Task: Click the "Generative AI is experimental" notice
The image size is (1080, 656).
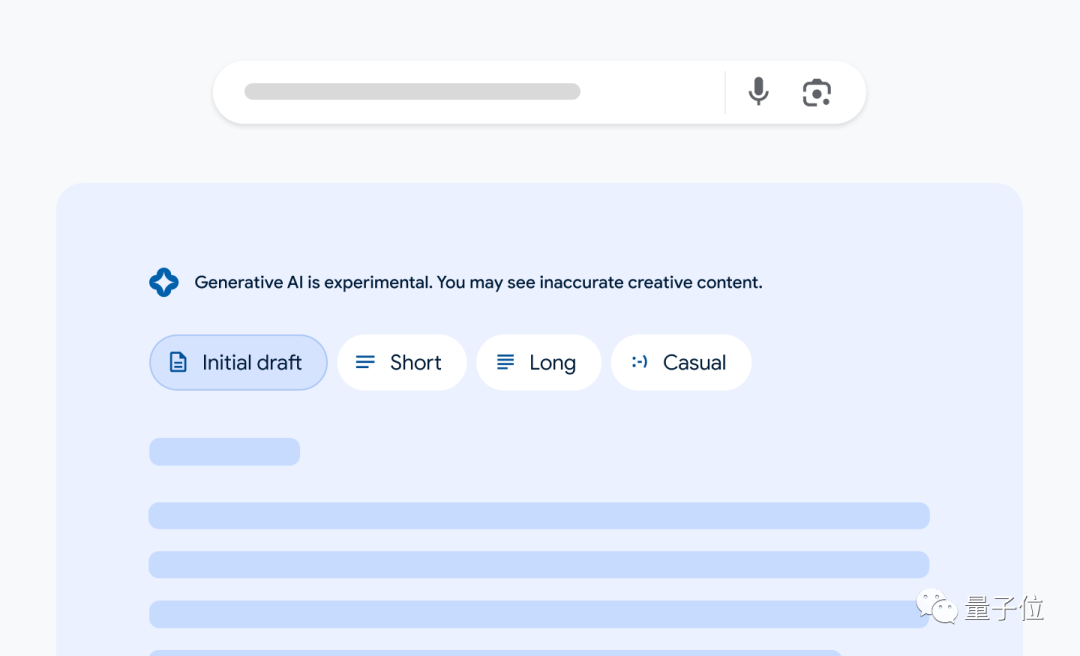Action: pyautogui.click(x=478, y=282)
